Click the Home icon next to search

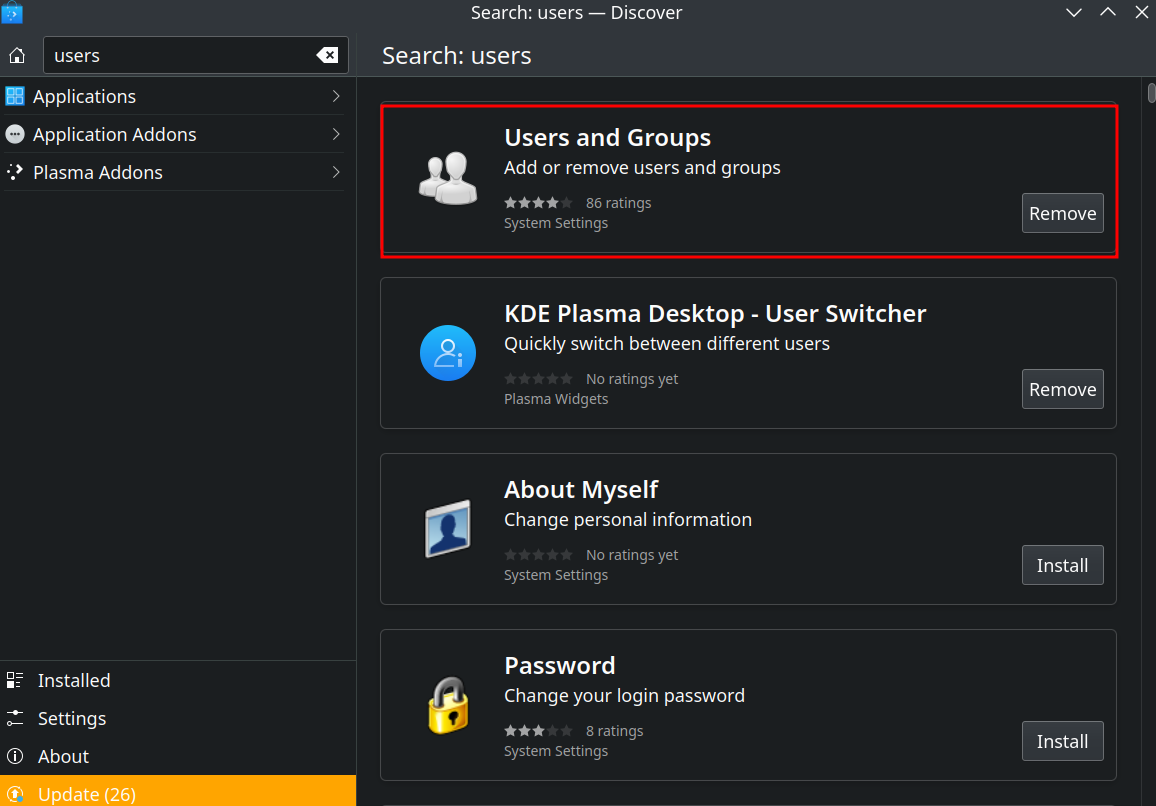(x=16, y=55)
